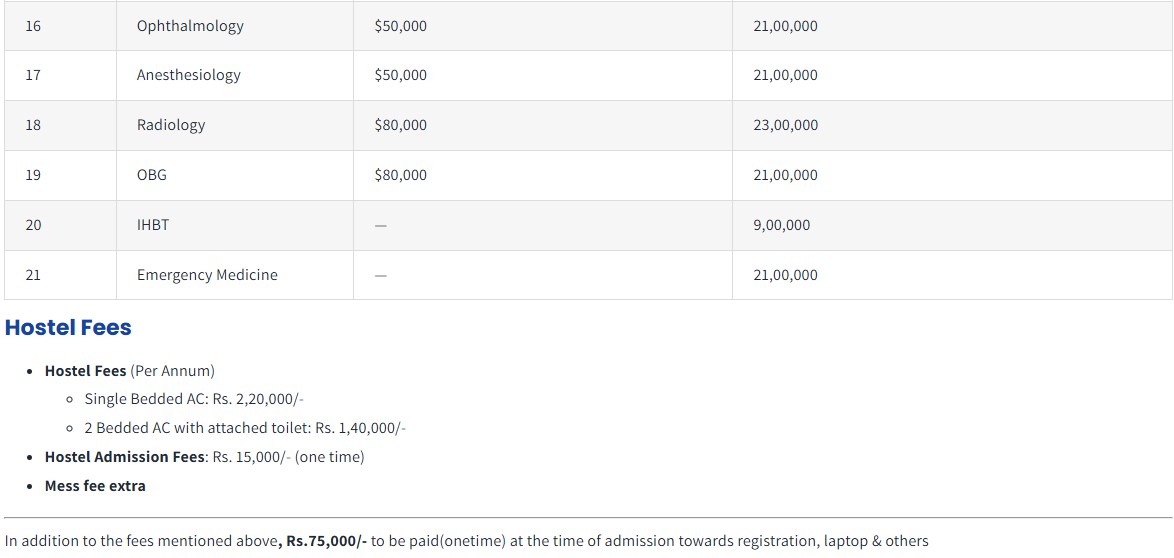Click the 21,00,000 fee for Emergency Medicine
1174x558 pixels.
click(785, 275)
